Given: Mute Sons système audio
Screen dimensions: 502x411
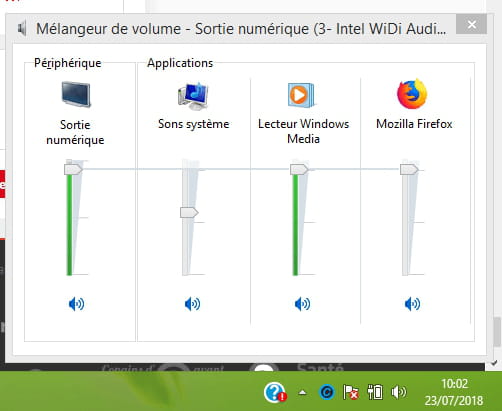Looking at the screenshot, I should pyautogui.click(x=192, y=304).
